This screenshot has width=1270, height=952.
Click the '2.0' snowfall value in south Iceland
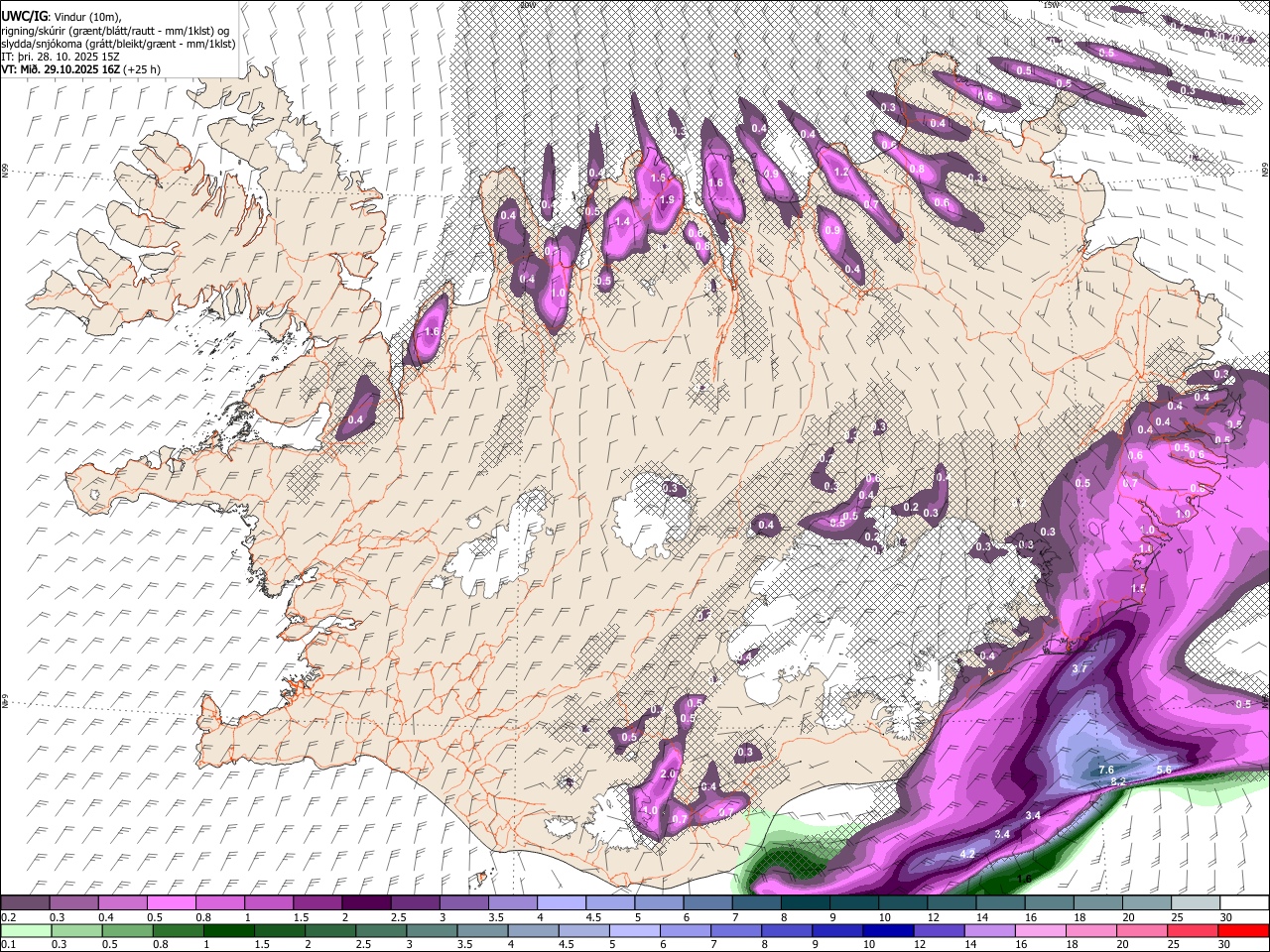click(668, 773)
